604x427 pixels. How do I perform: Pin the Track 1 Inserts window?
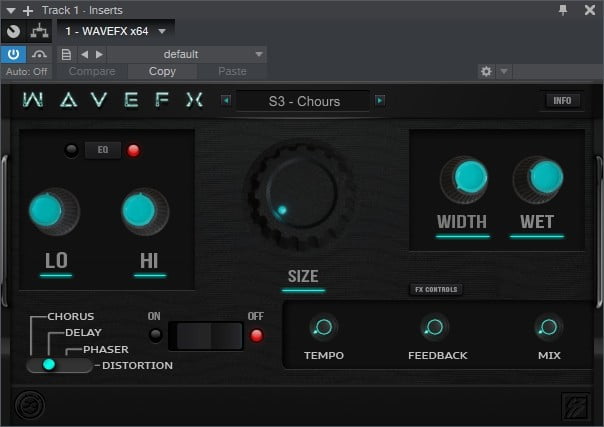(x=563, y=10)
